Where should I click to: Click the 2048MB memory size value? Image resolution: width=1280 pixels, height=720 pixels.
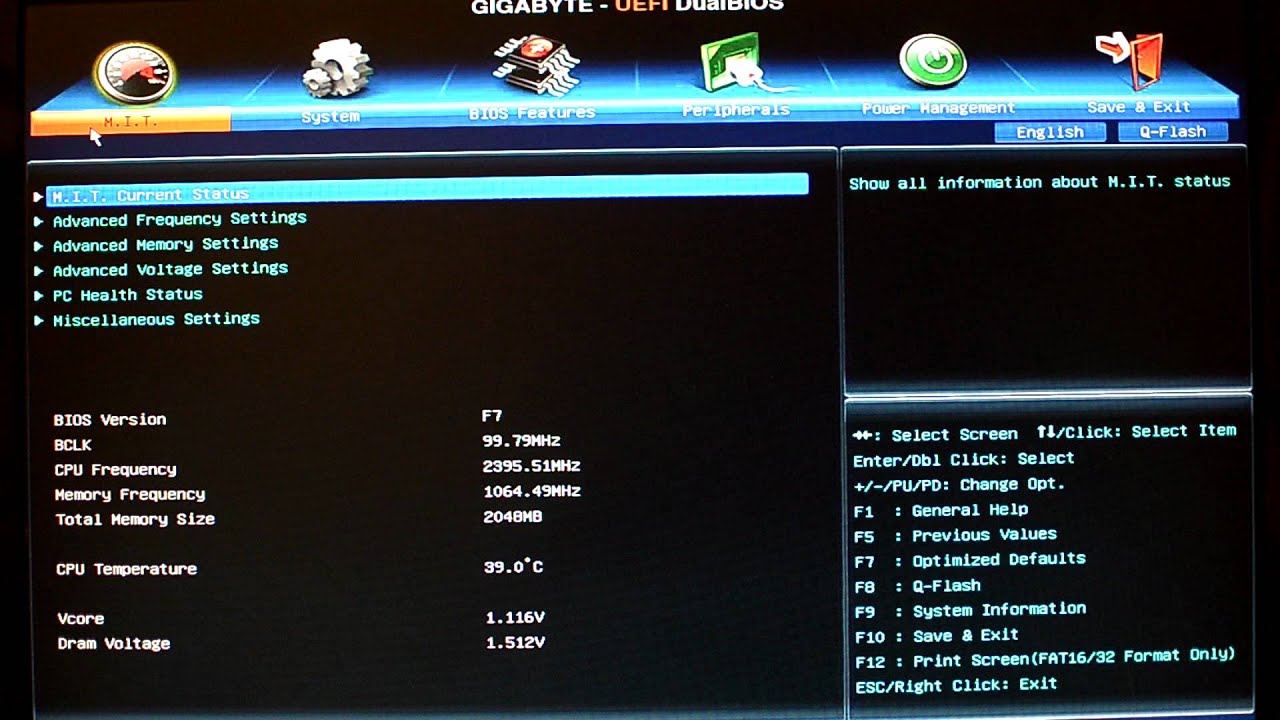pyautogui.click(x=513, y=517)
